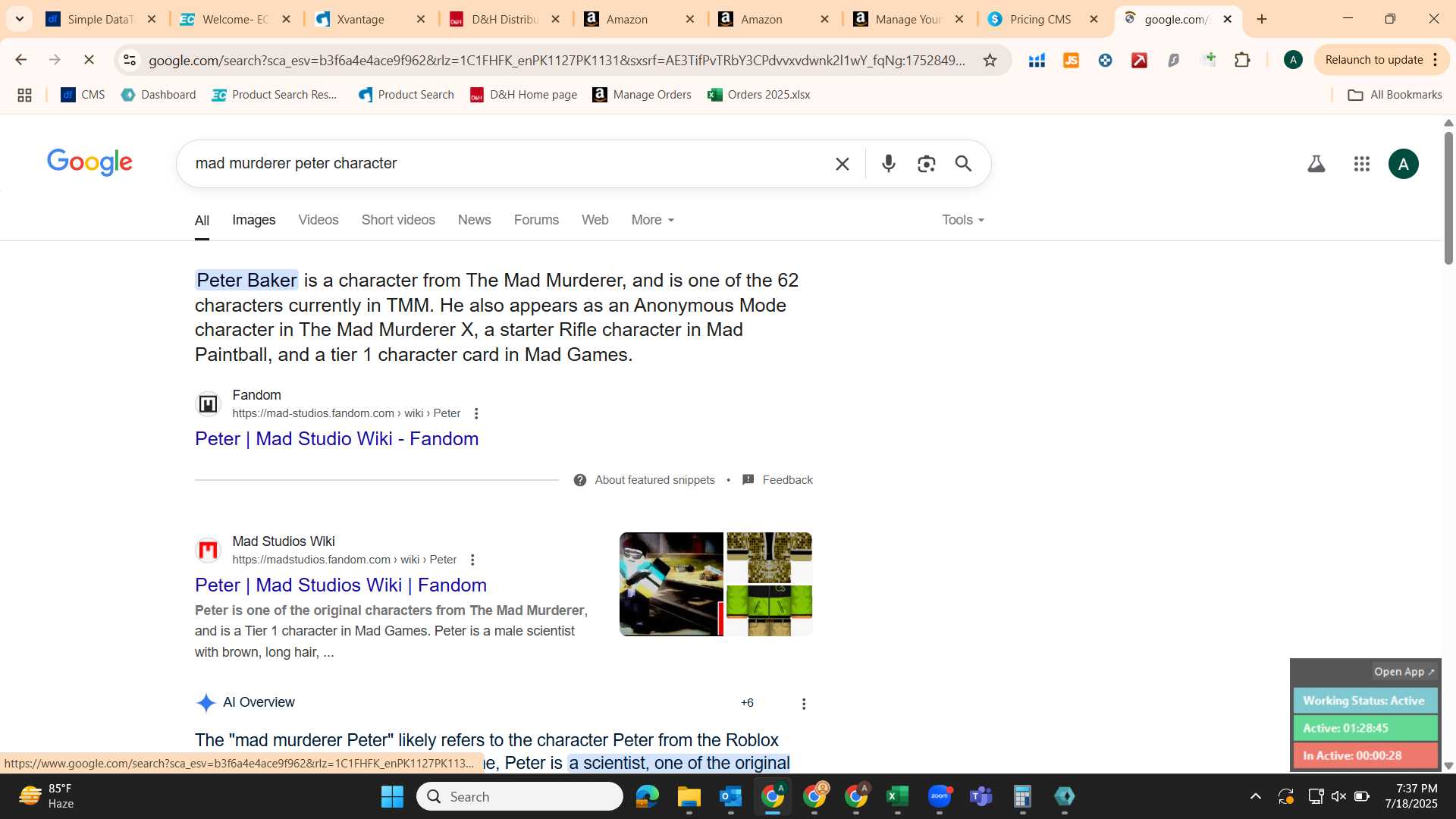
Task: Open Google account avatar on page
Action: click(1404, 164)
